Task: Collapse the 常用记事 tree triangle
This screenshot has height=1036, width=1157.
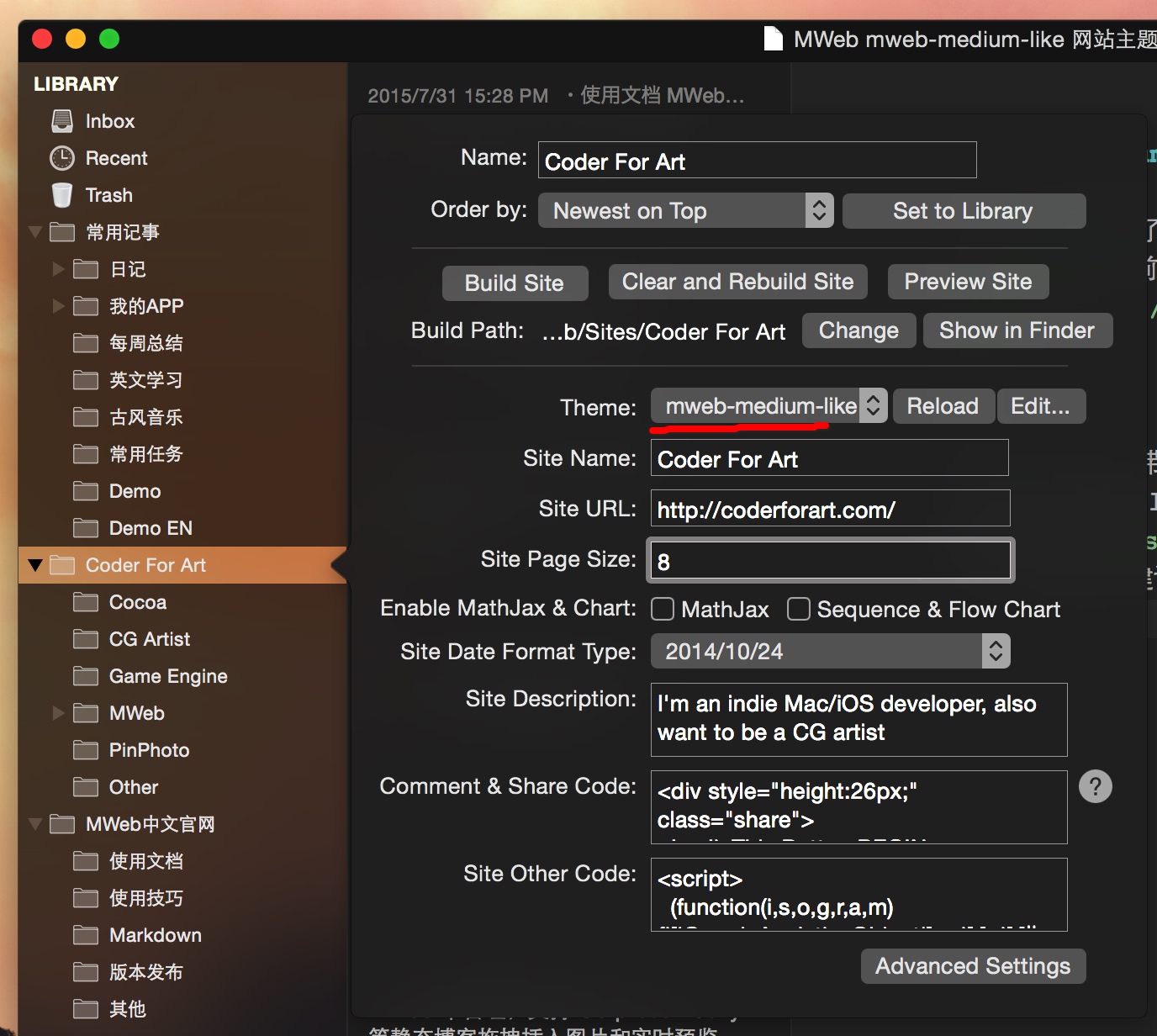Action: click(x=35, y=232)
